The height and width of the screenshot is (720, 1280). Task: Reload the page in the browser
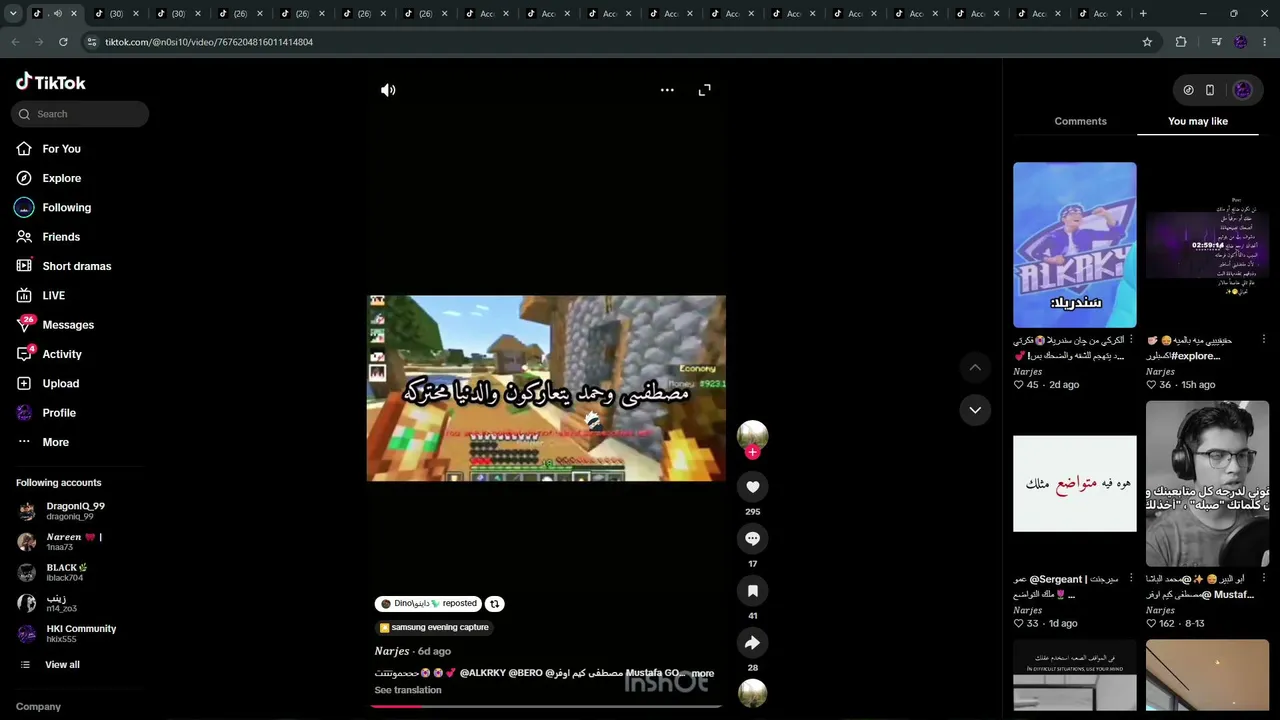tap(63, 42)
